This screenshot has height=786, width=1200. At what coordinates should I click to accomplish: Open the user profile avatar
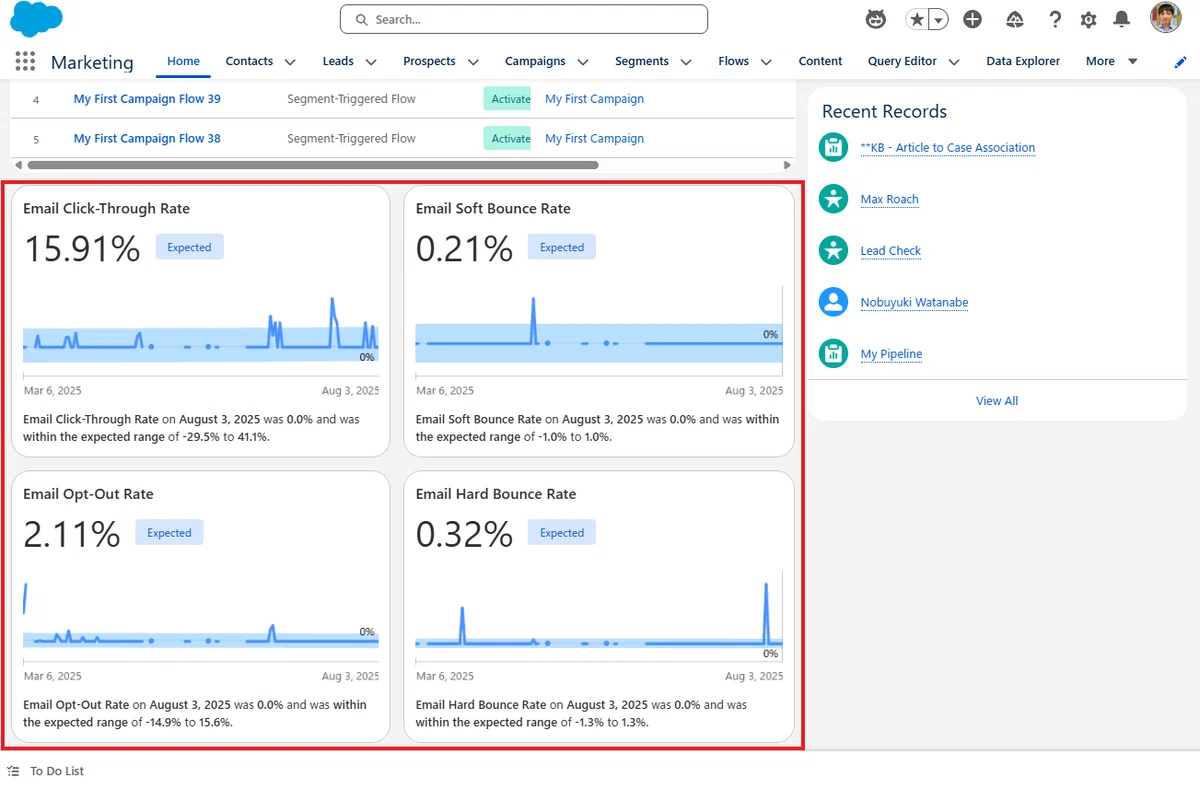1166,18
